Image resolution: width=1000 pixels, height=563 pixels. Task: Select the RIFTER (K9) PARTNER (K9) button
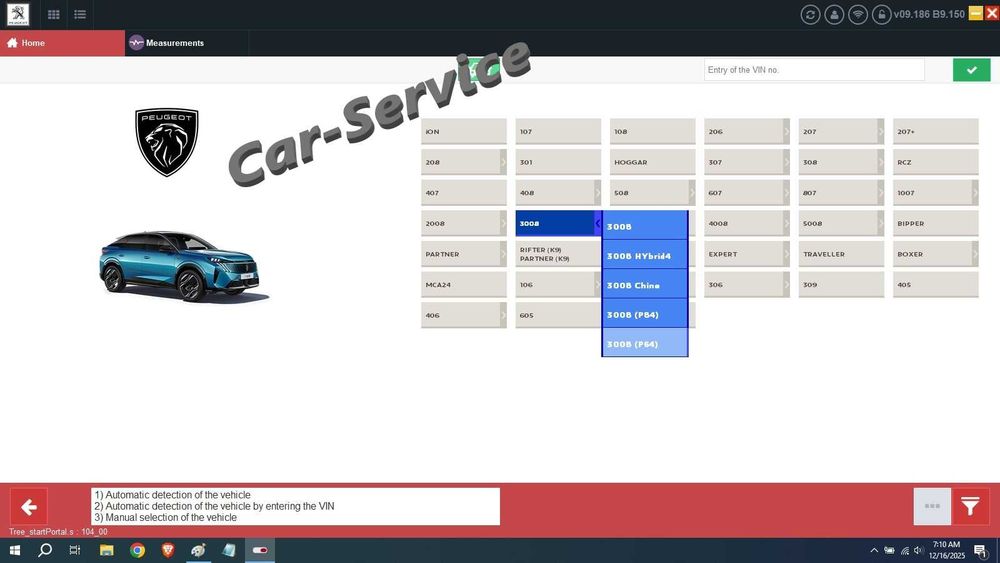click(x=558, y=254)
